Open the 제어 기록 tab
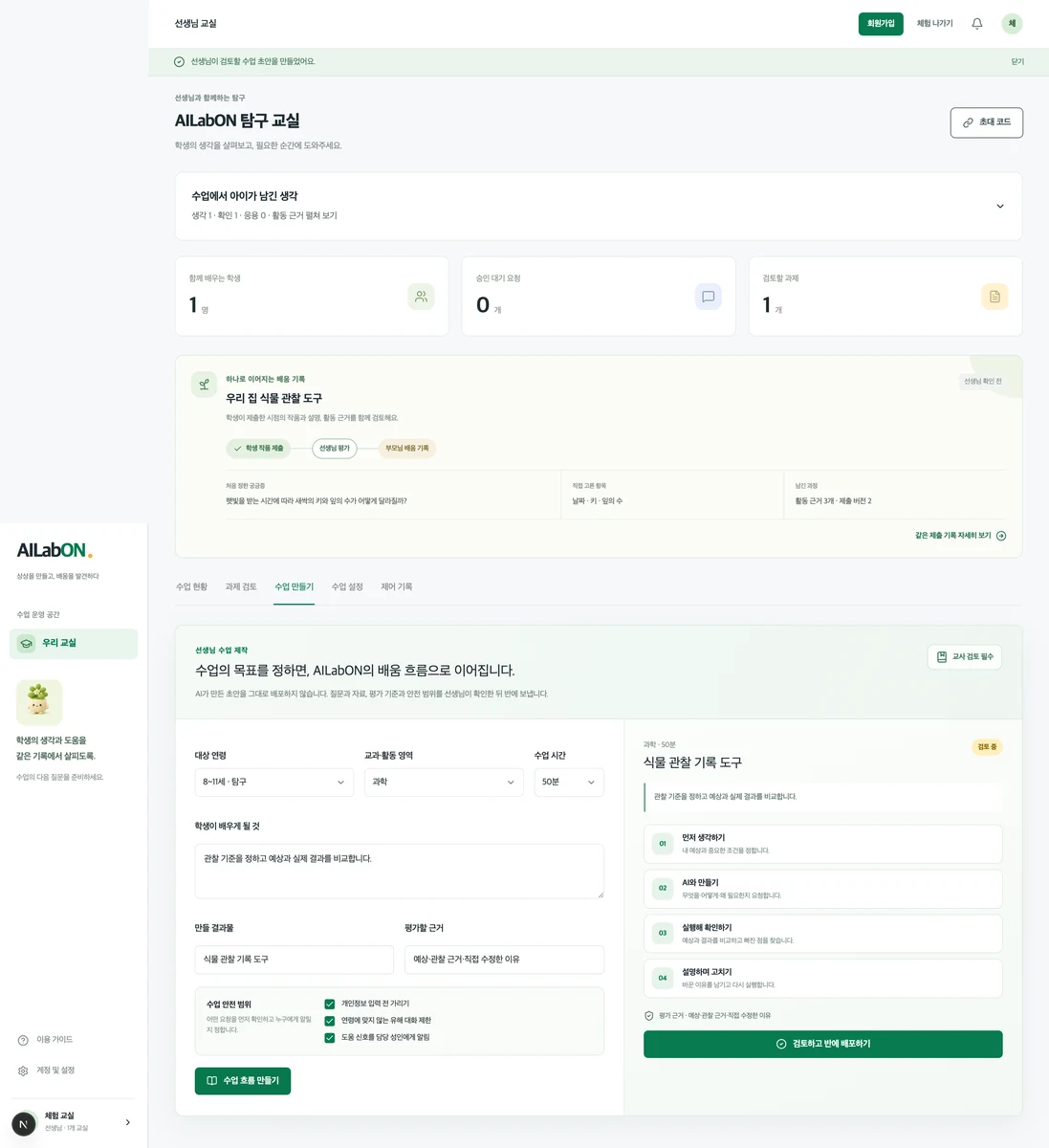1049x1148 pixels. point(397,587)
